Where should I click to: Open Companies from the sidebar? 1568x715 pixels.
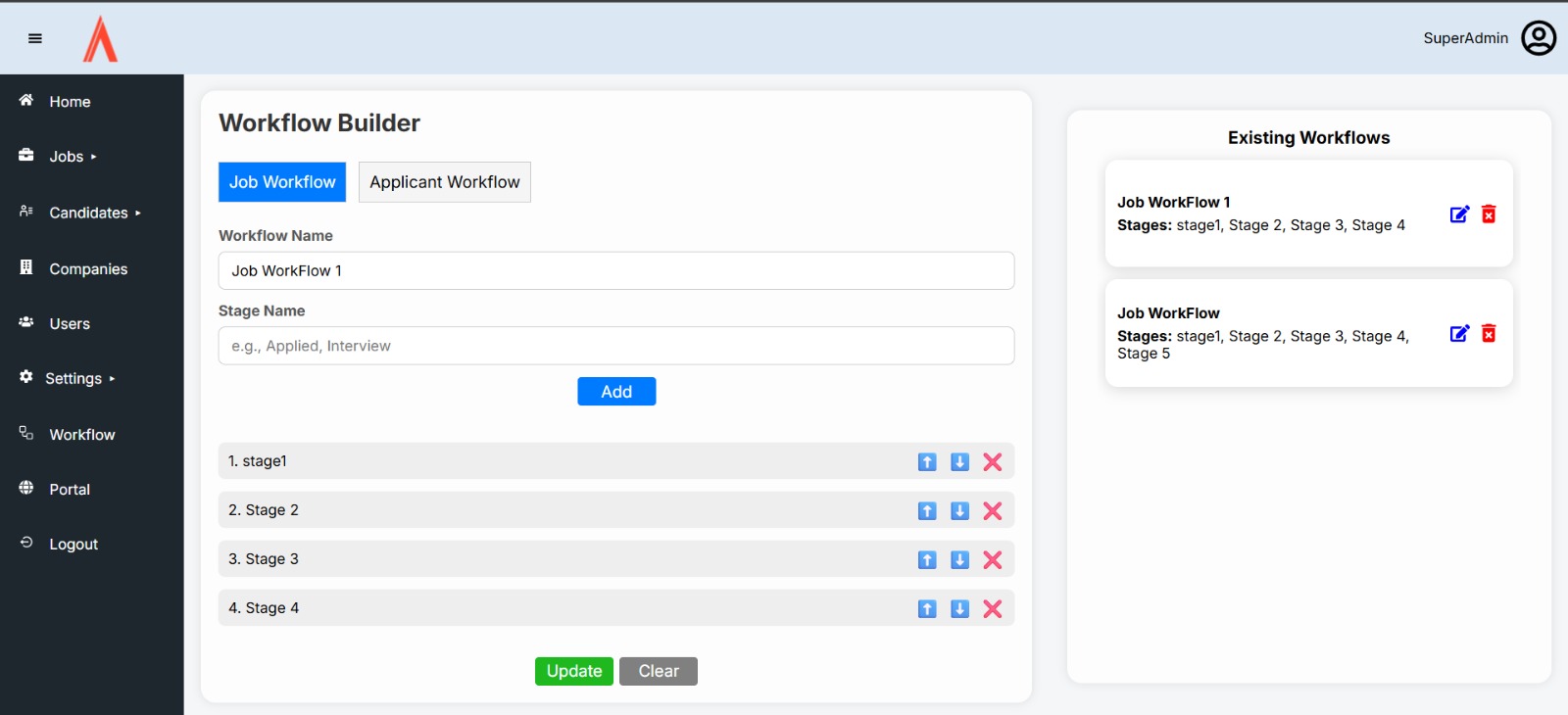point(88,269)
